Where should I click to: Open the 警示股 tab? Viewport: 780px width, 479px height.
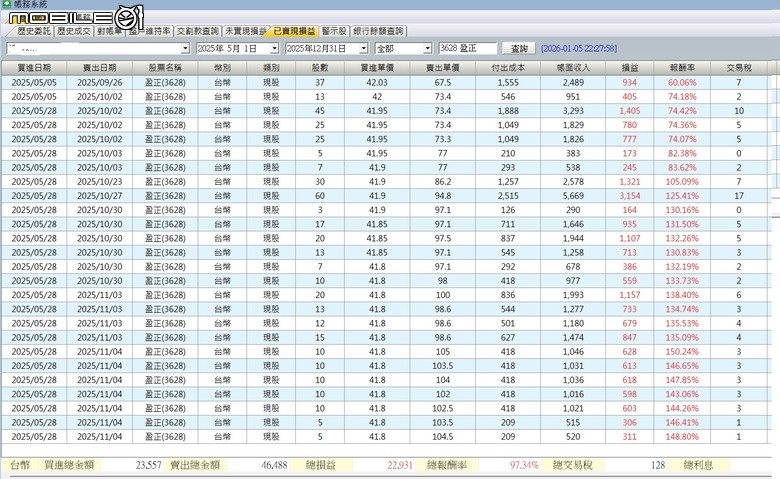[334, 31]
